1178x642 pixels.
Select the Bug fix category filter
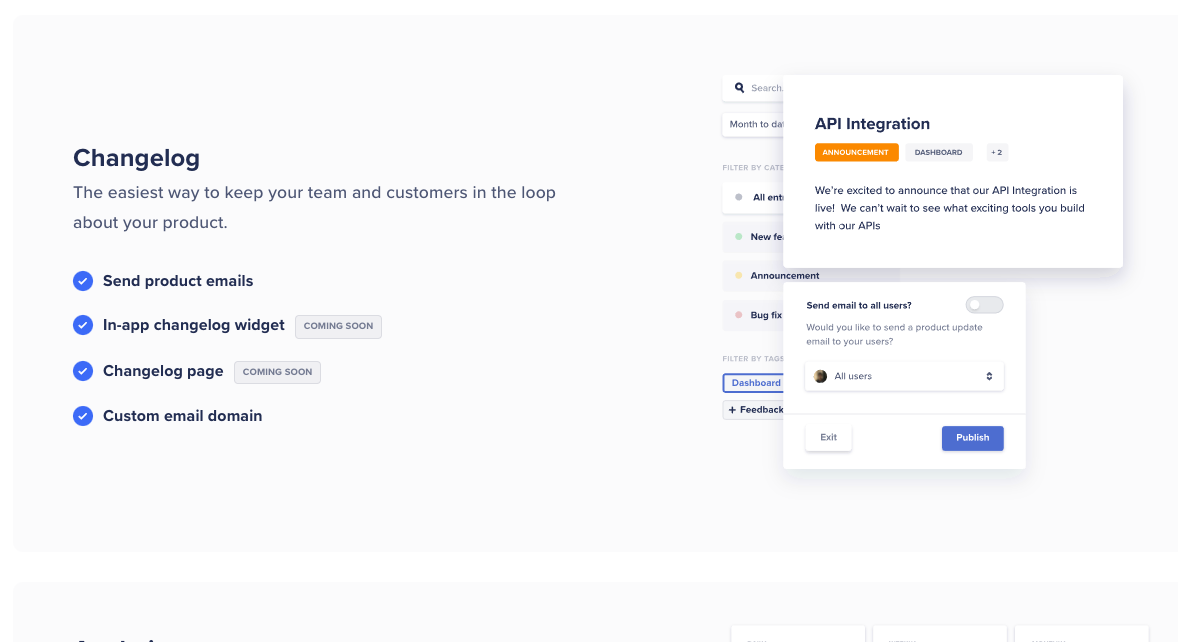point(753,315)
